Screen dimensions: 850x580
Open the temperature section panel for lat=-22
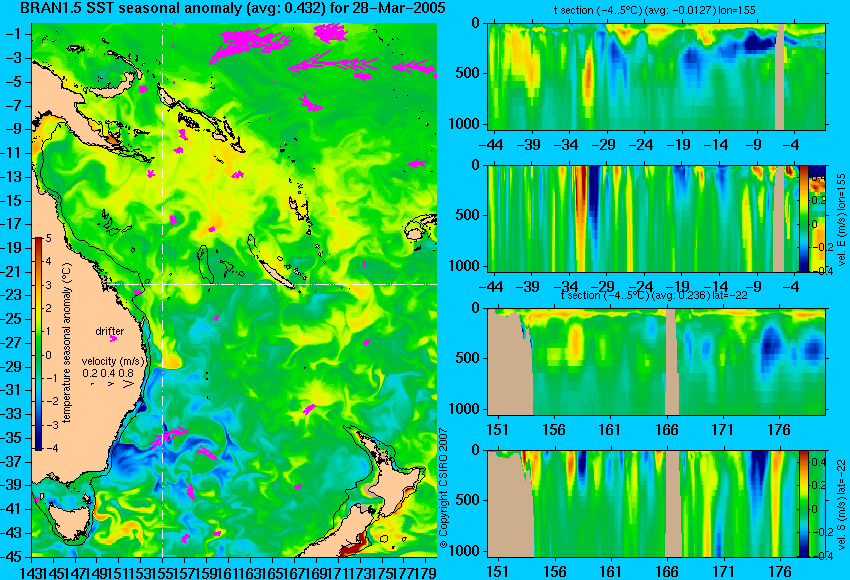coord(656,362)
